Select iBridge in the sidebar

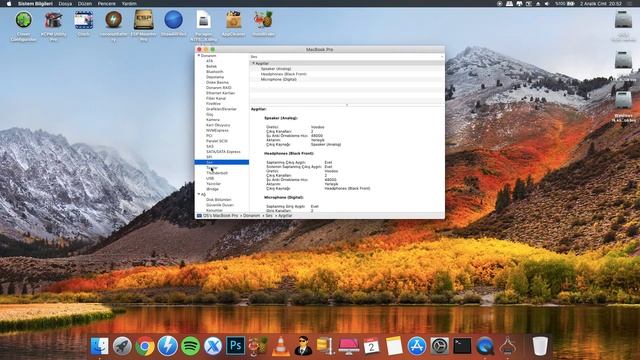click(213, 189)
